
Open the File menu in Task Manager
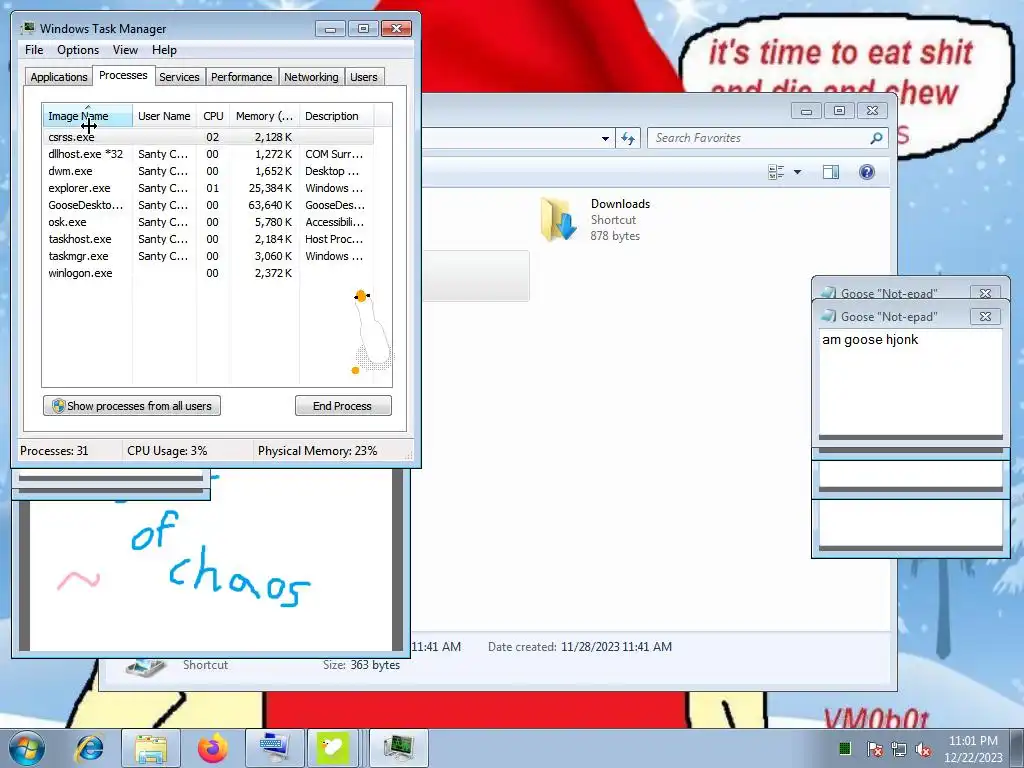click(x=34, y=50)
